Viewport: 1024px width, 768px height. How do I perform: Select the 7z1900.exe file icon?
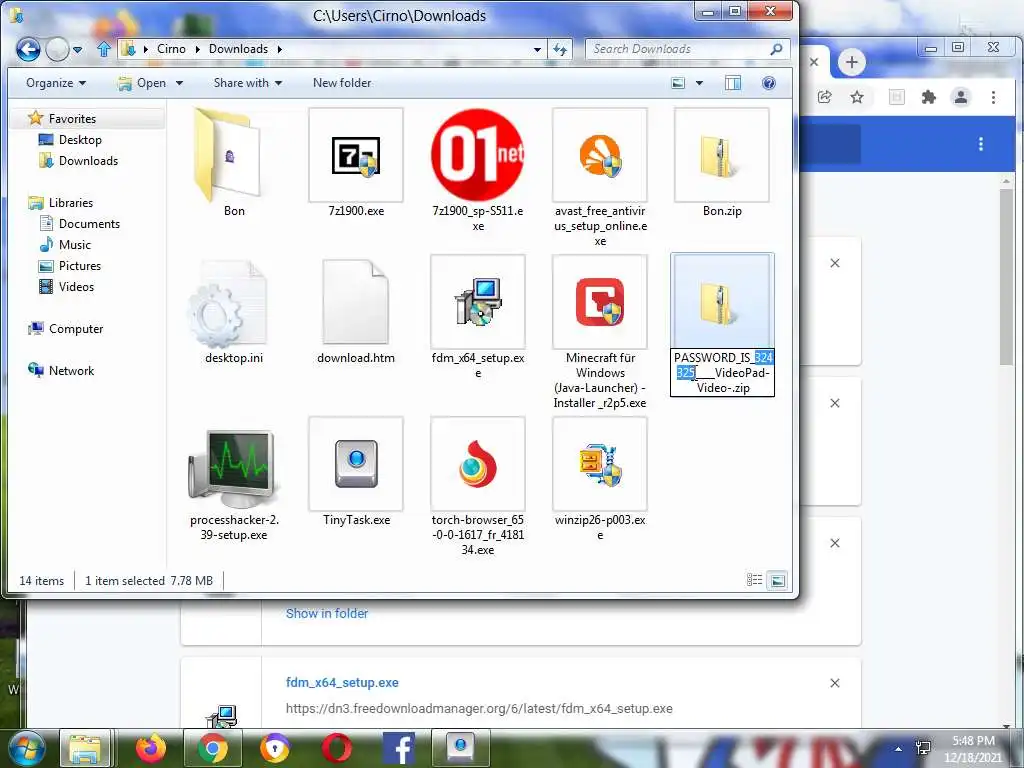(356, 155)
